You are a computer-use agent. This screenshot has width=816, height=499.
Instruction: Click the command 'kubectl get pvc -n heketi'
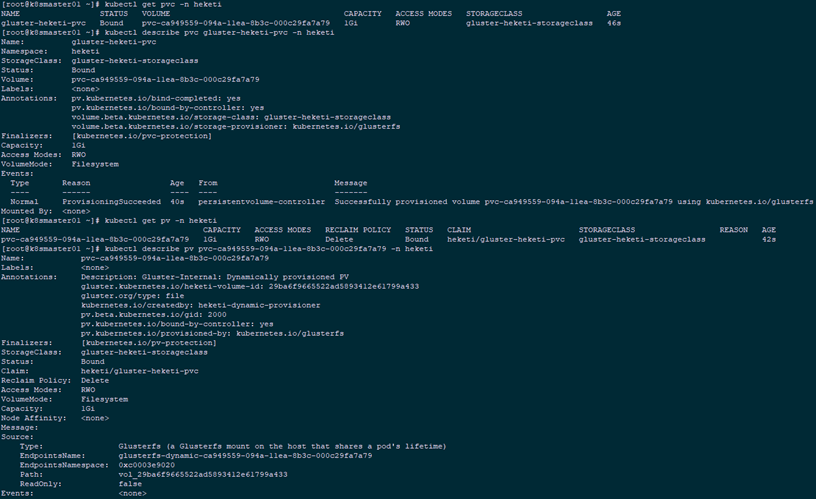[163, 4]
